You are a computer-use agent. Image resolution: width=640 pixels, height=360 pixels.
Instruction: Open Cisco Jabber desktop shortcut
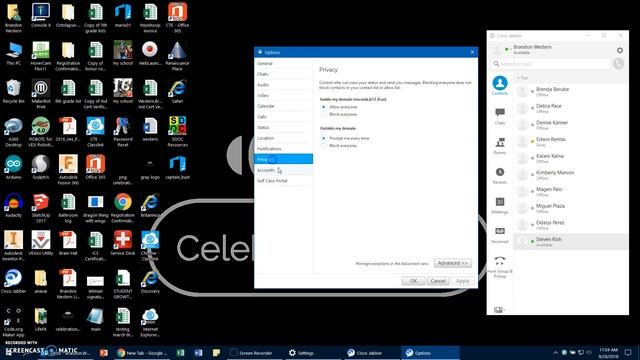(x=13, y=281)
